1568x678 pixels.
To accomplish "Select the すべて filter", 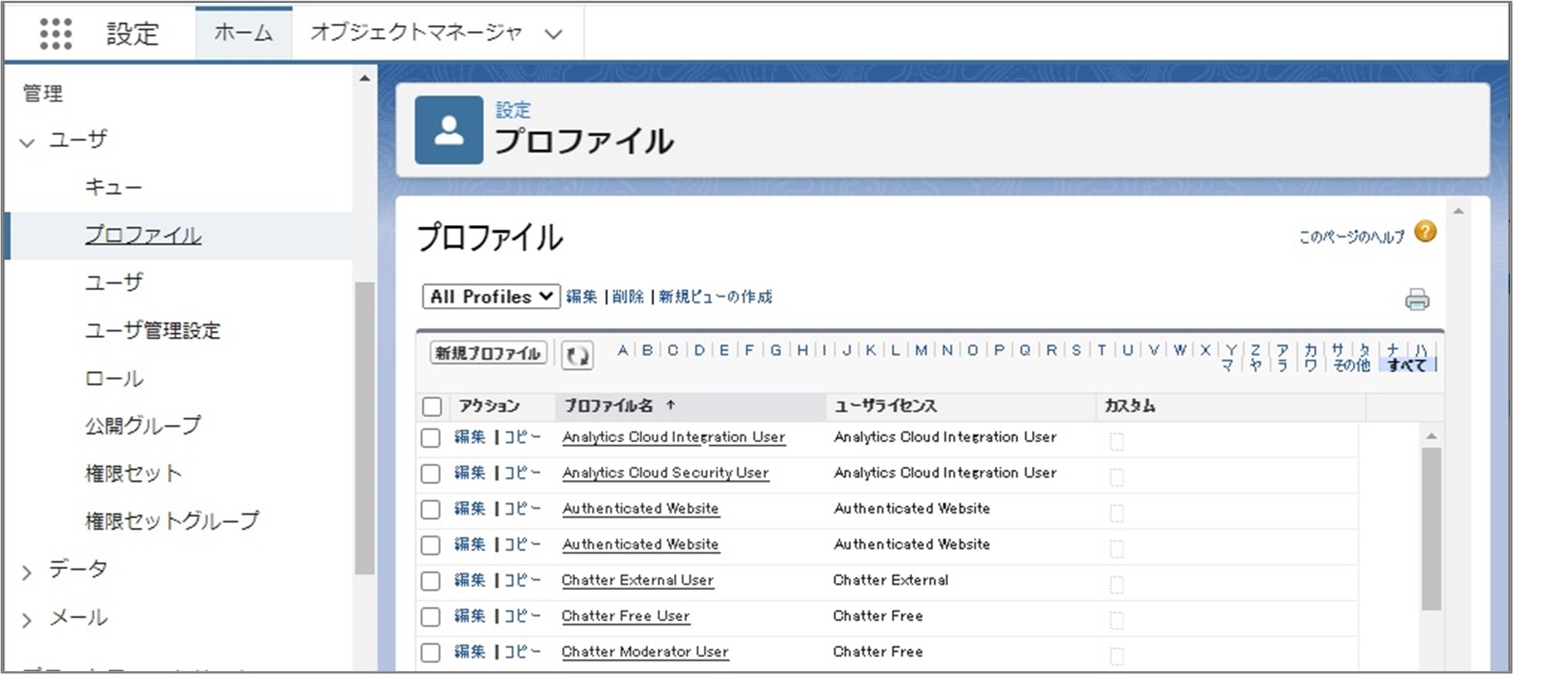I will click(1406, 365).
